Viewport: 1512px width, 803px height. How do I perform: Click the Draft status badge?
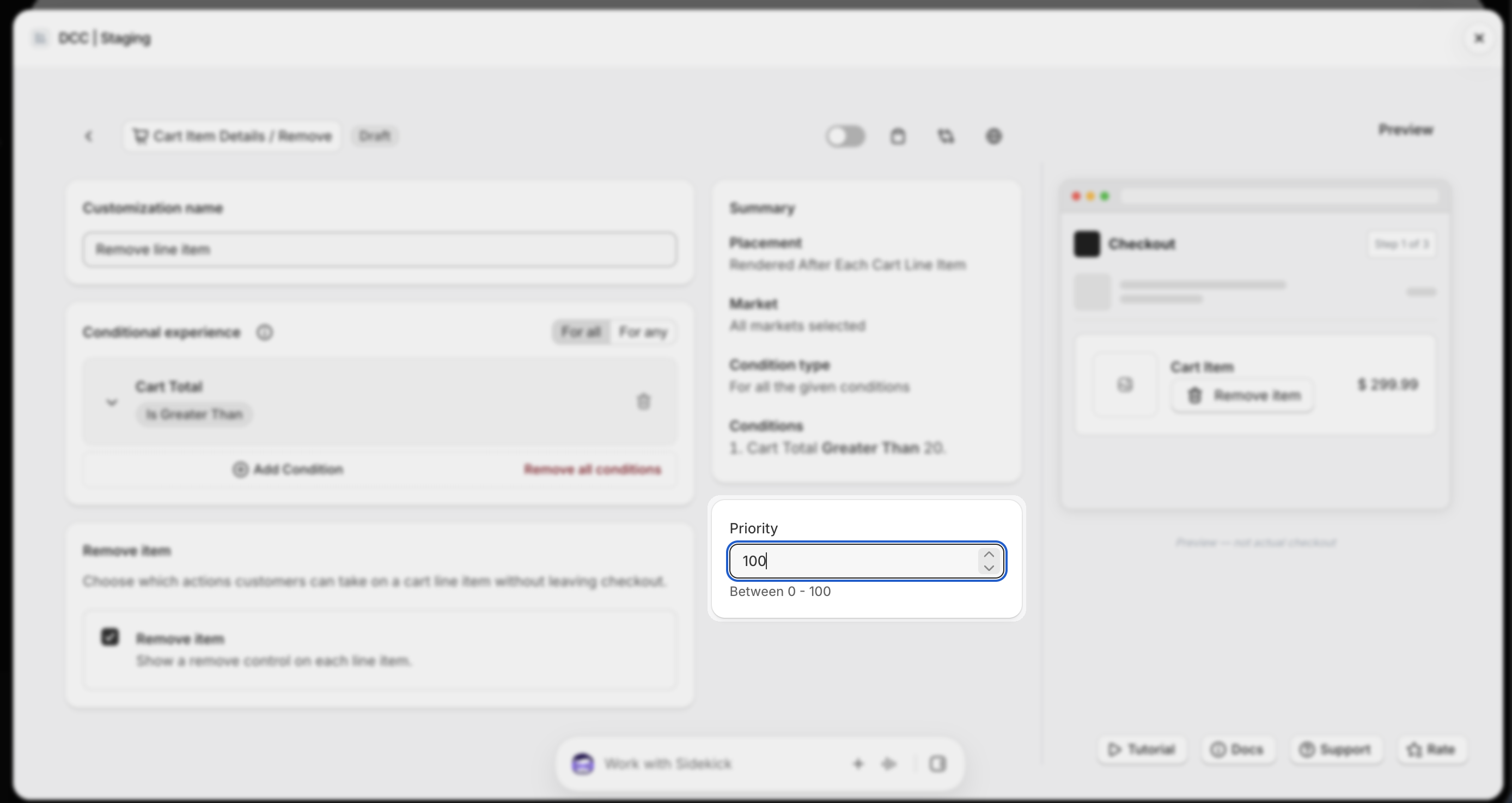(x=375, y=136)
